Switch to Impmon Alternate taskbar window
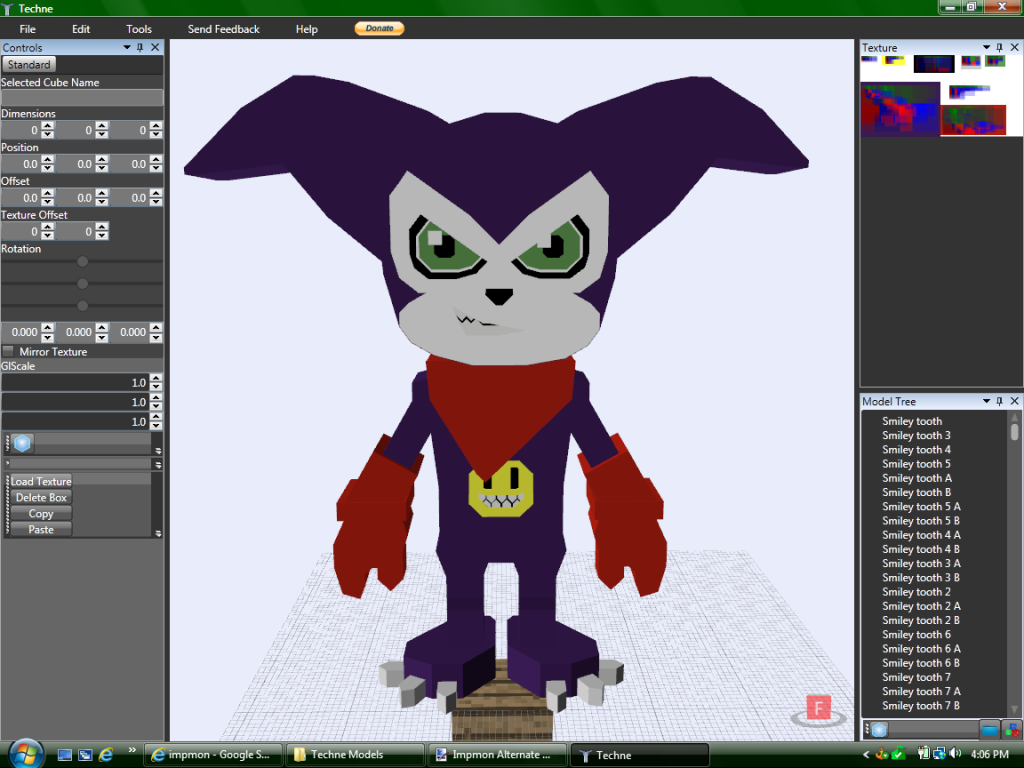Screen dimensions: 1024x768 (x=498, y=755)
